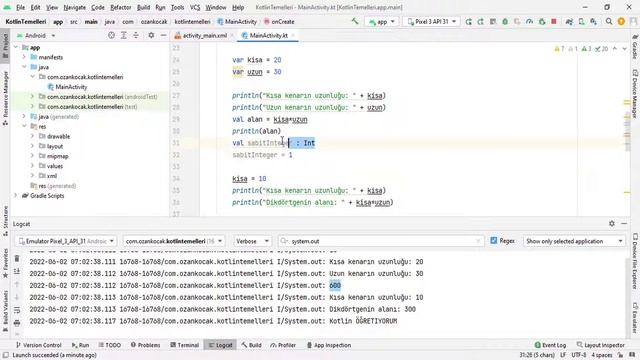Image resolution: width=640 pixels, height=360 pixels.
Task: Toggle the Regex checkbox
Action: point(493,241)
